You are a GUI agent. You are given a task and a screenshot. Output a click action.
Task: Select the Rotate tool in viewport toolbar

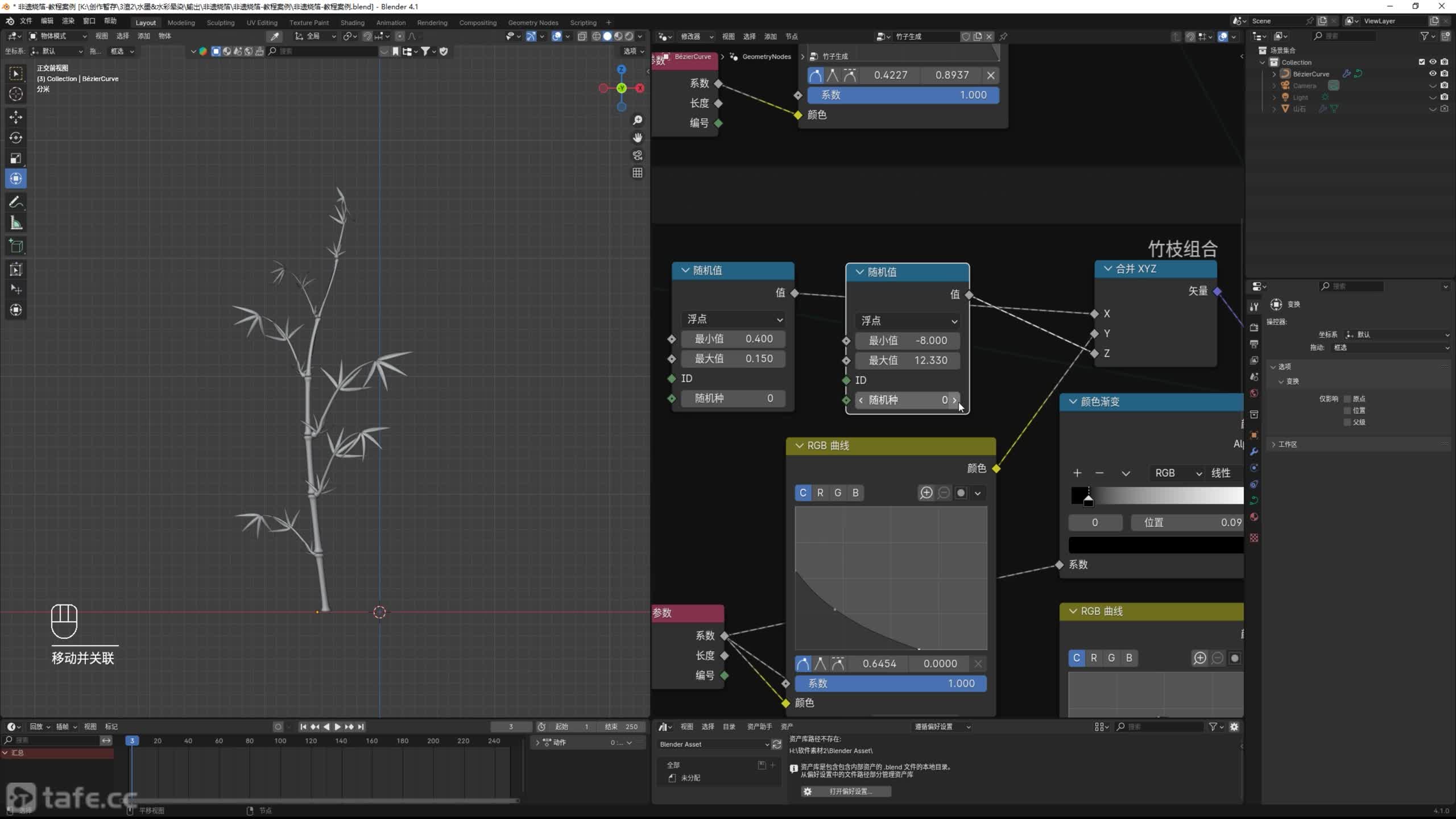[x=16, y=138]
